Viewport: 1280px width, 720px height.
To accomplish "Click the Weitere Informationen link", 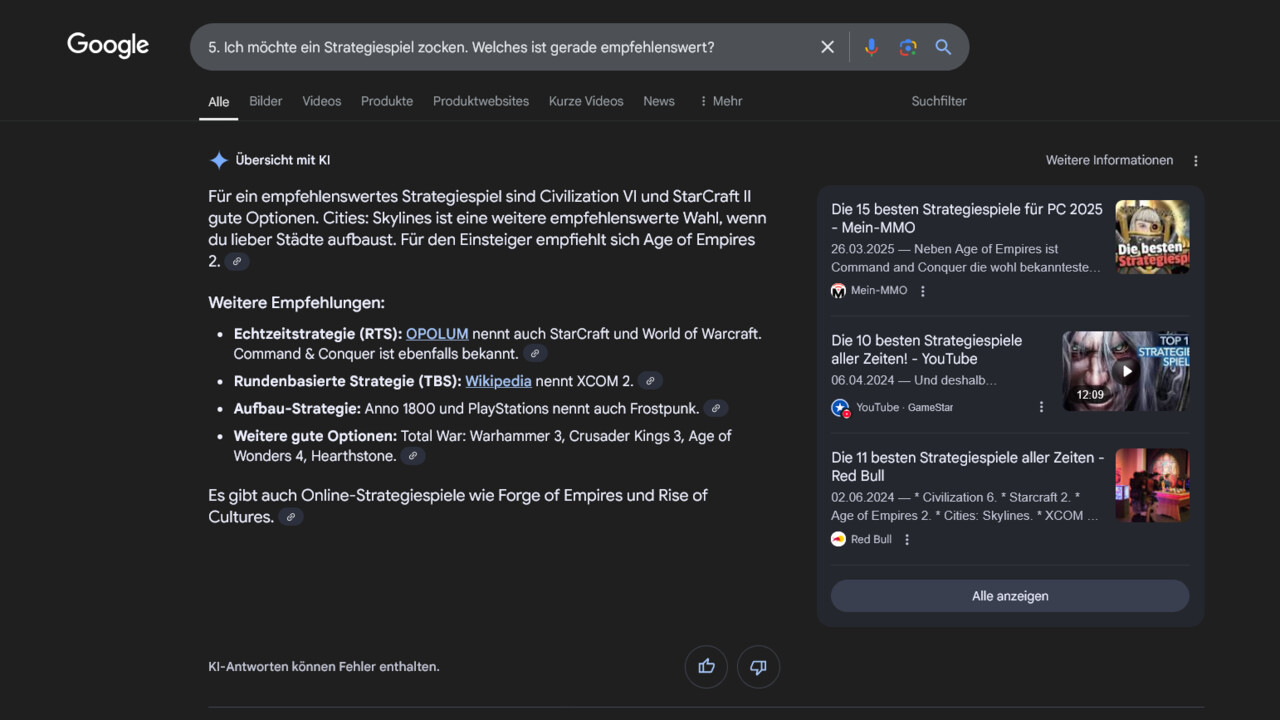I will (x=1109, y=160).
